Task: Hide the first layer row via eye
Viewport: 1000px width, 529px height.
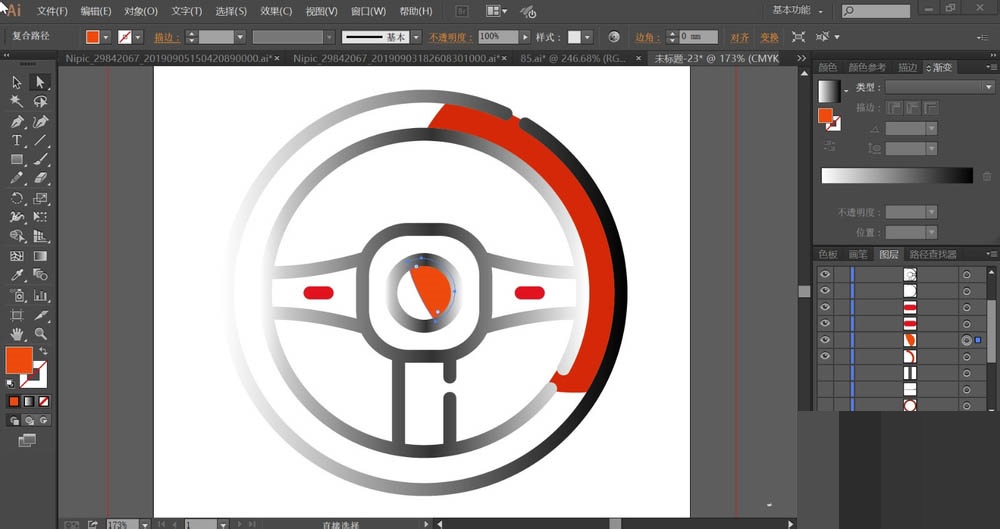Action: tap(825, 274)
